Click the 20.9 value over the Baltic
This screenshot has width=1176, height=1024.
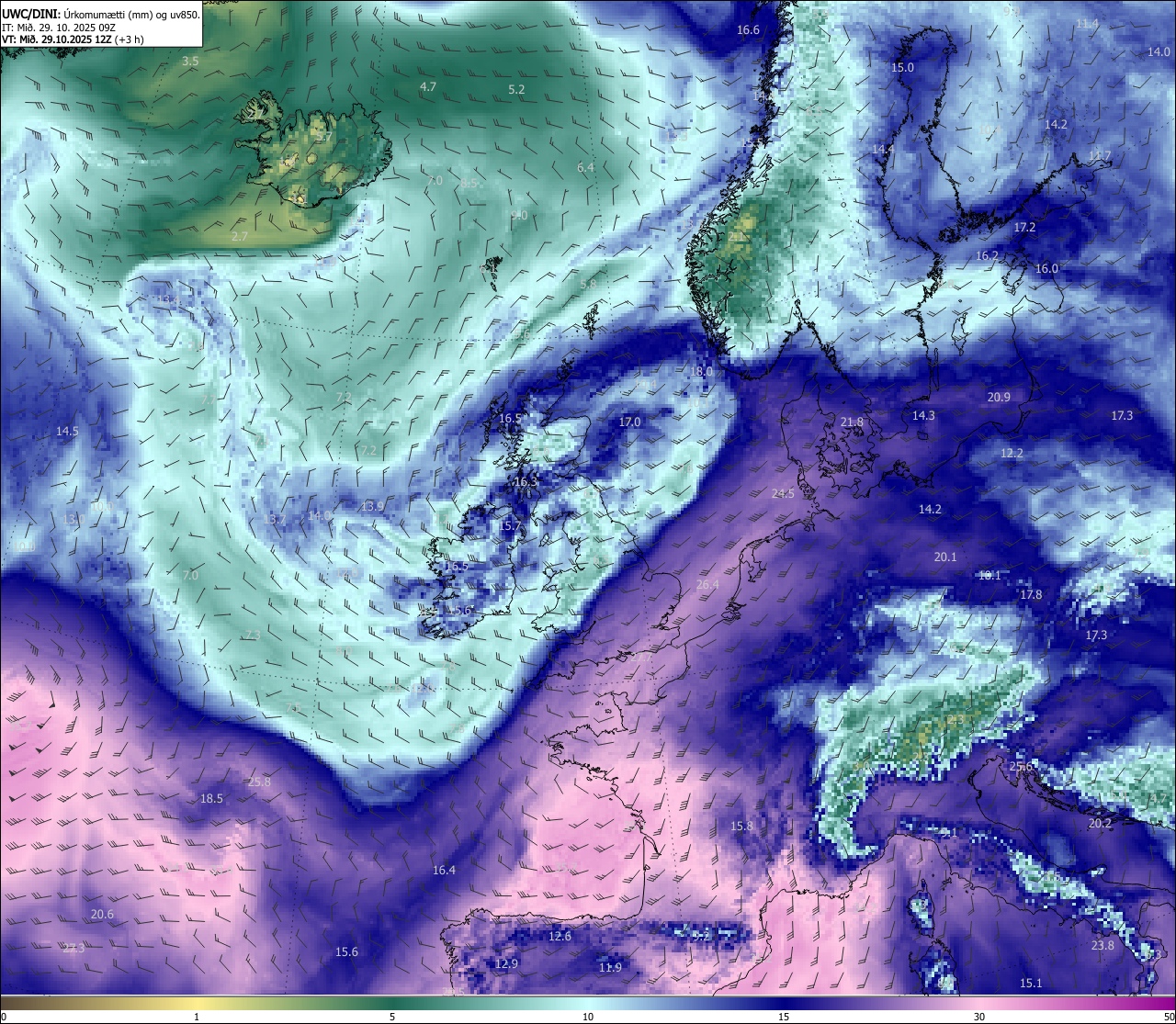click(999, 397)
